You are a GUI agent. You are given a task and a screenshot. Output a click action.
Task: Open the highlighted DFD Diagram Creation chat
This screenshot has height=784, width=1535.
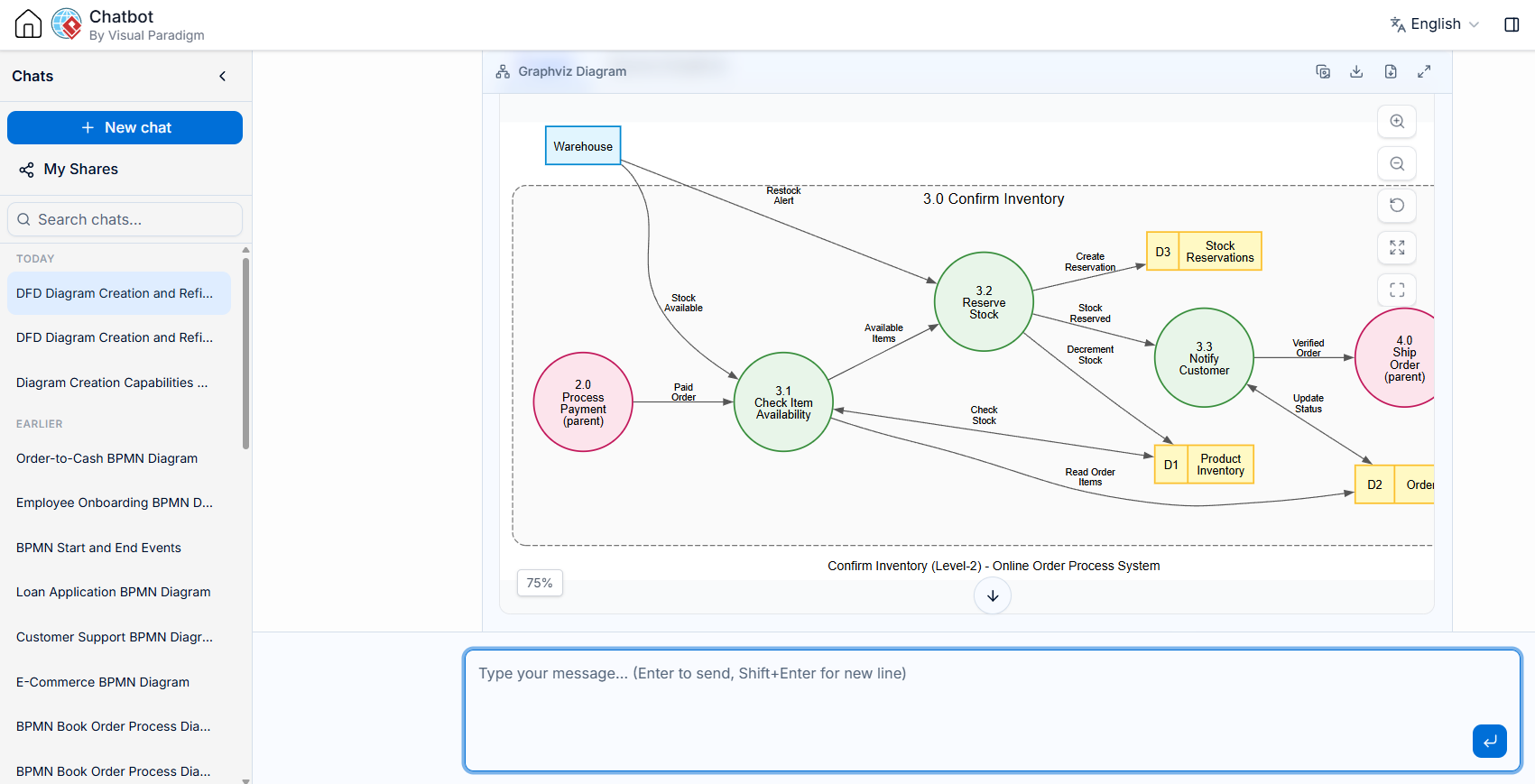119,293
